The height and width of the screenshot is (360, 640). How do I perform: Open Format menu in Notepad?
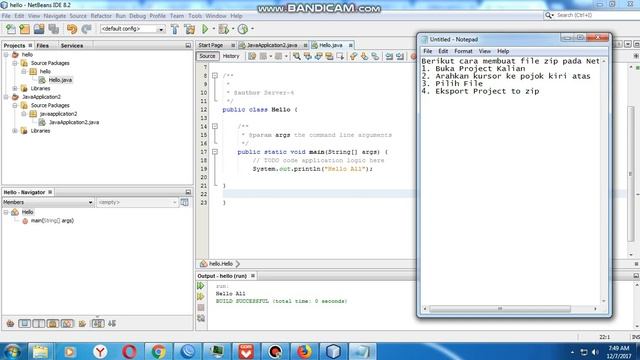(463, 51)
